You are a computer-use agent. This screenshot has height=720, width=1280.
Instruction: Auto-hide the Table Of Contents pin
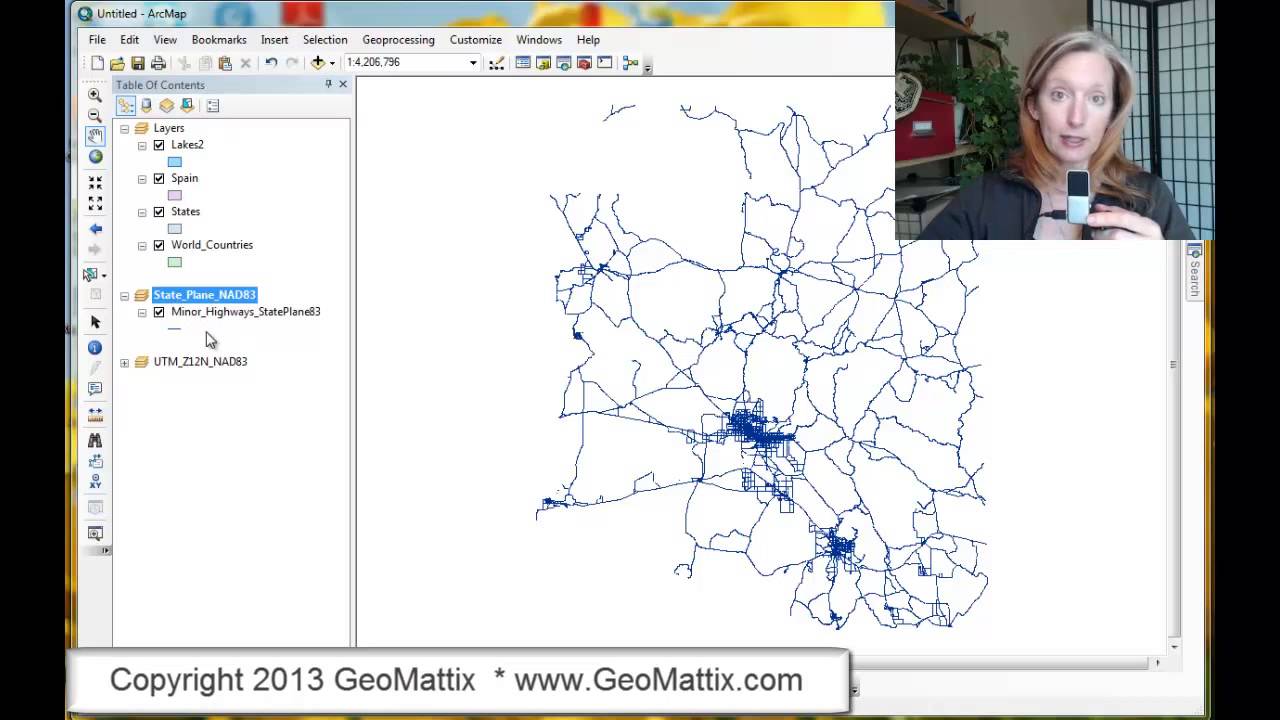point(328,85)
